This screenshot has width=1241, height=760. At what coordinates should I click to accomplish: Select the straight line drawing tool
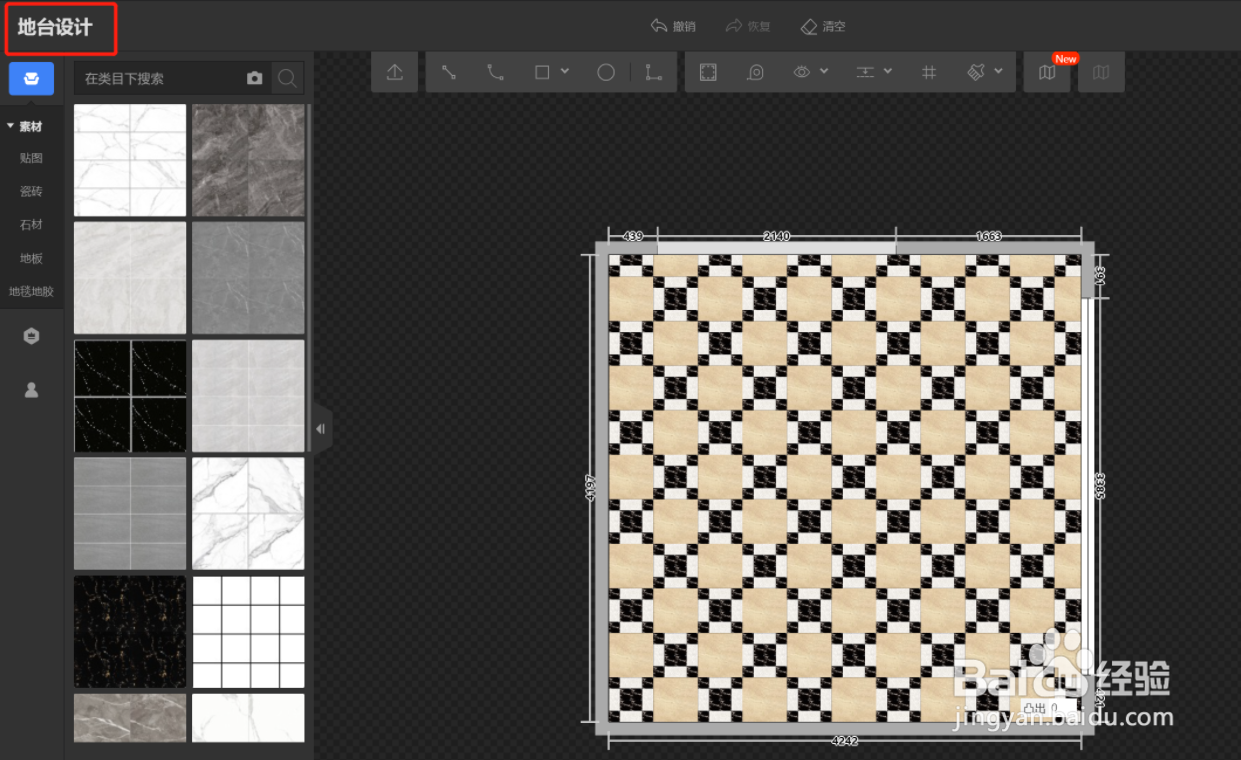449,72
